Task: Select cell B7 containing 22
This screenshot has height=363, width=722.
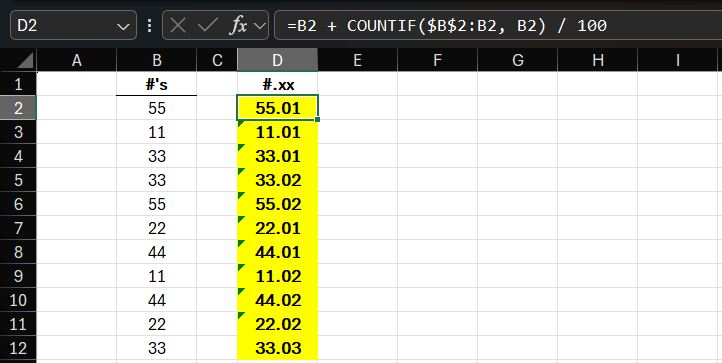Action: (x=157, y=228)
